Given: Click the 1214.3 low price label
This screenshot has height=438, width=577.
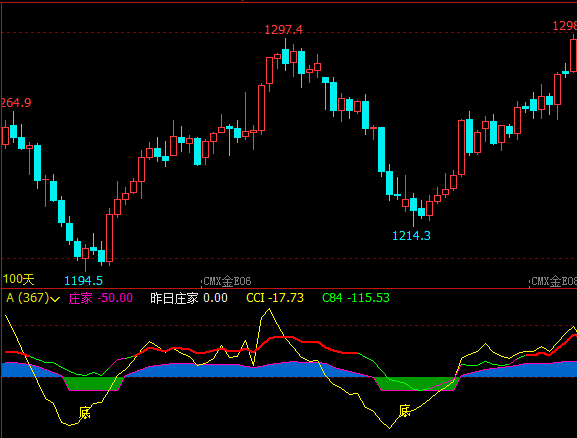Looking at the screenshot, I should [x=411, y=236].
